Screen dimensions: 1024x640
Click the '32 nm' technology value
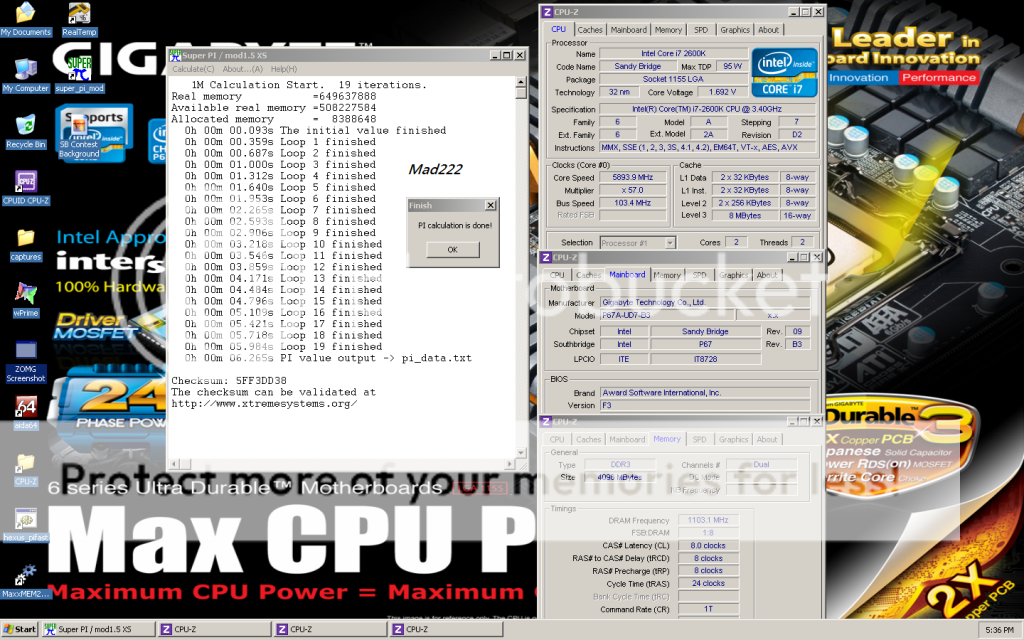pos(619,92)
